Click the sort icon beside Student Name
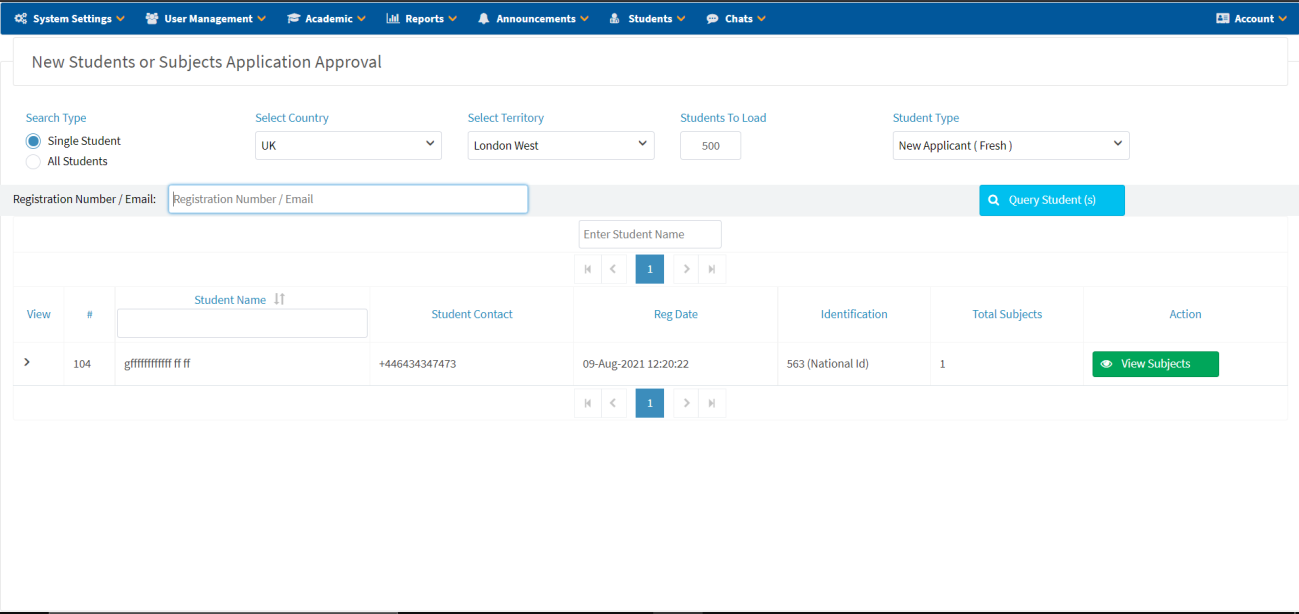1299x614 pixels. click(x=280, y=299)
